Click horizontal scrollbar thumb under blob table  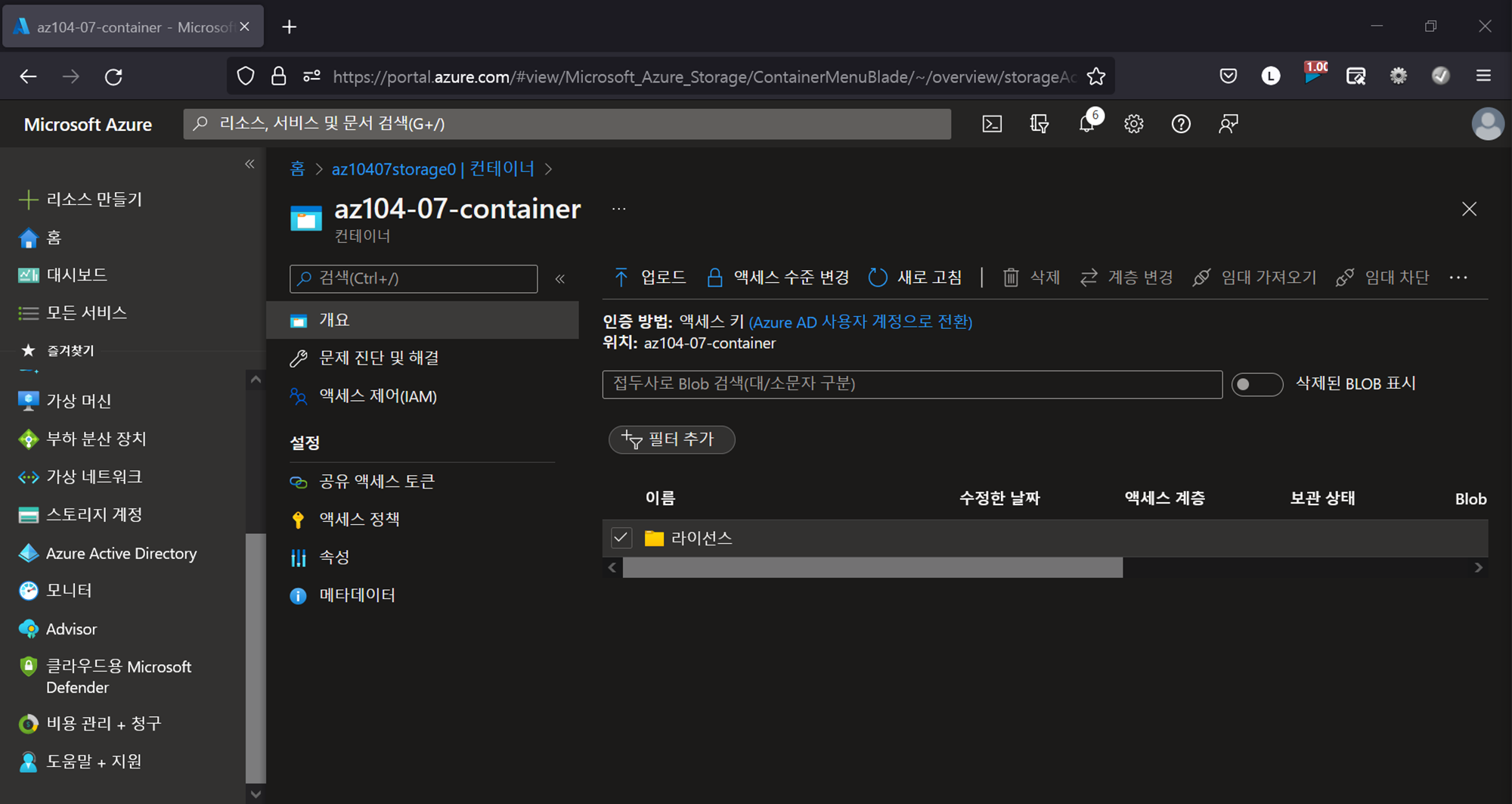872,568
